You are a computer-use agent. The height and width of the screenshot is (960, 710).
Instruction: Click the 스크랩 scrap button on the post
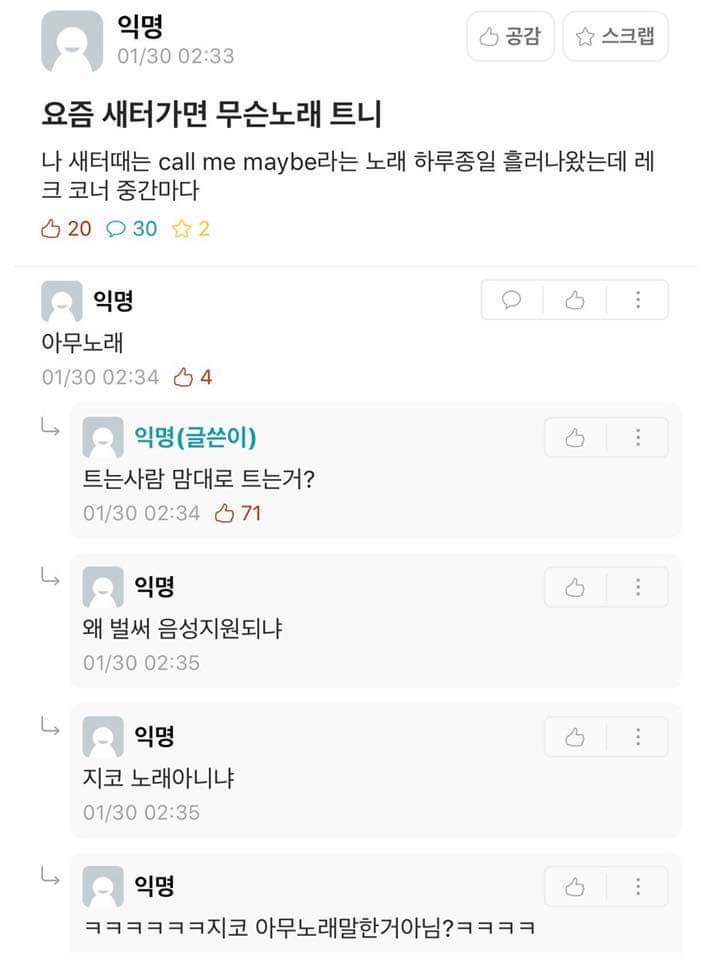pos(615,37)
